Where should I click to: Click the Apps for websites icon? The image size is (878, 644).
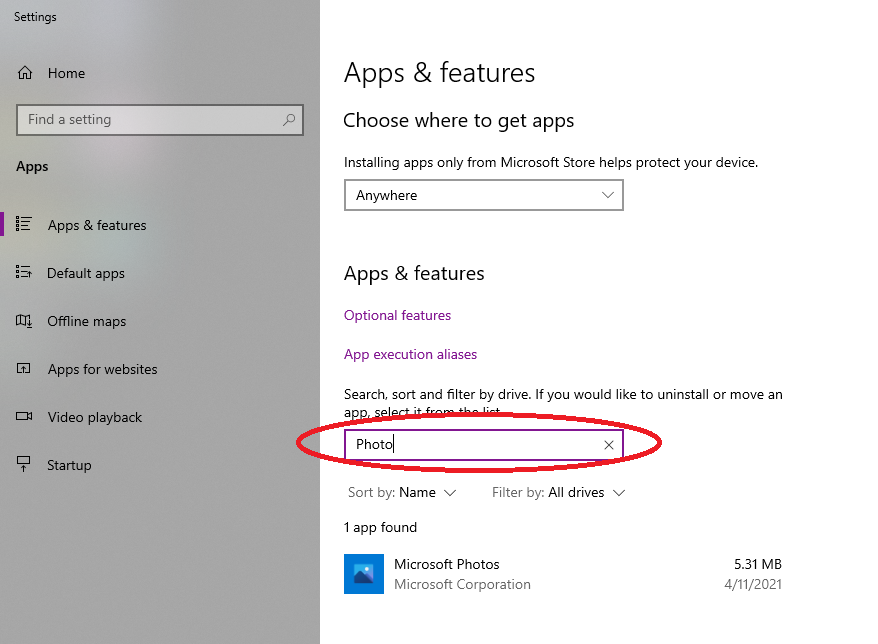pos(24,368)
